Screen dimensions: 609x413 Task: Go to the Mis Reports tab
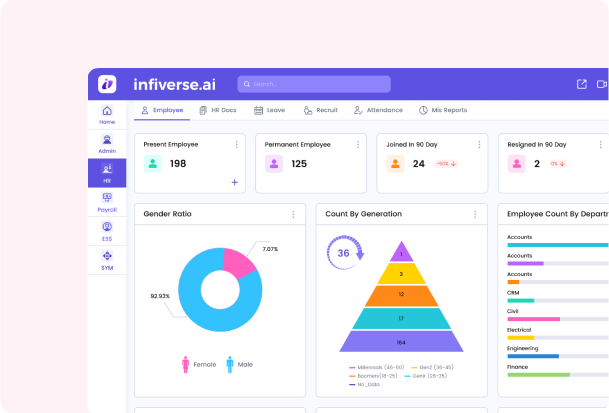click(443, 110)
